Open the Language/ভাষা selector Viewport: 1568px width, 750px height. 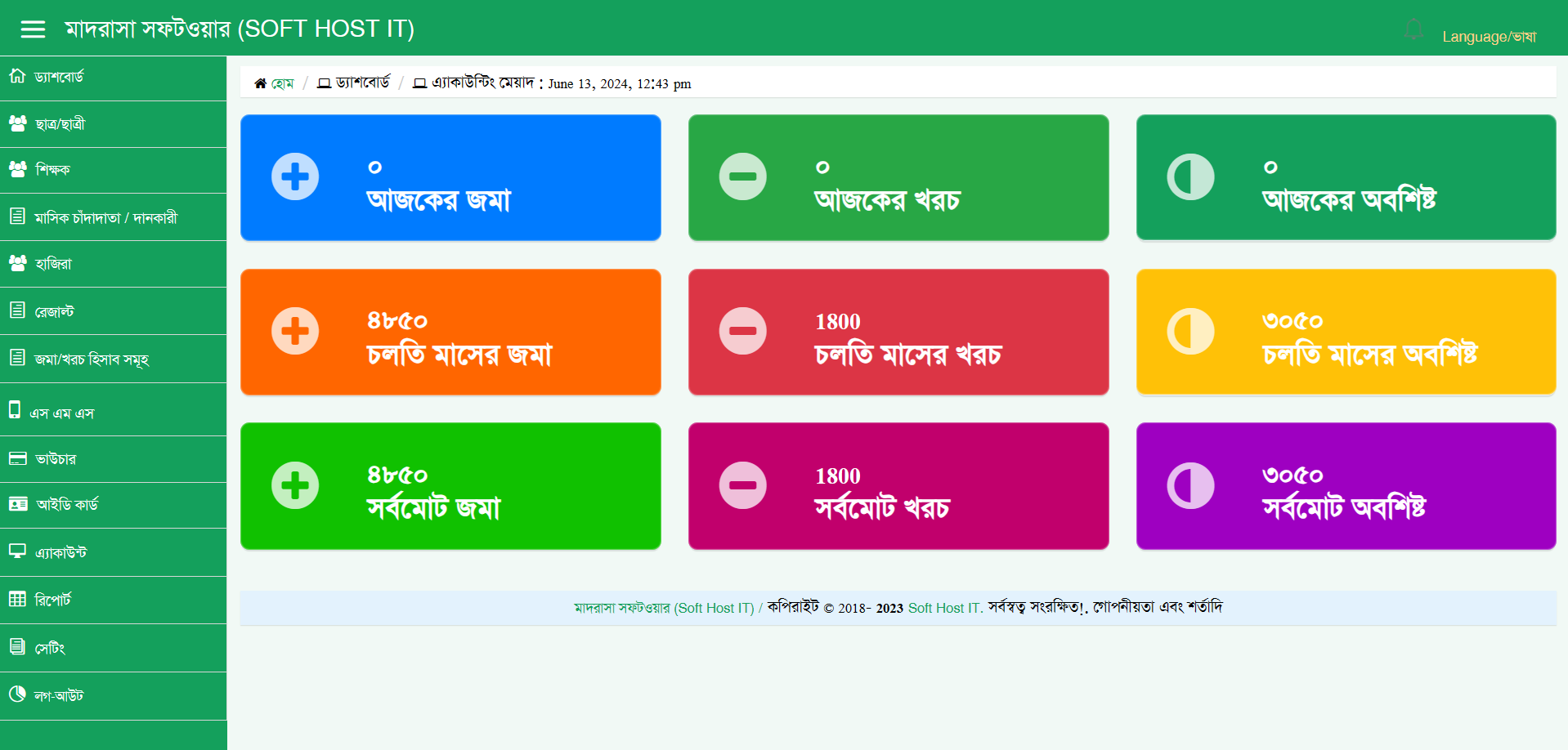pos(1489,37)
